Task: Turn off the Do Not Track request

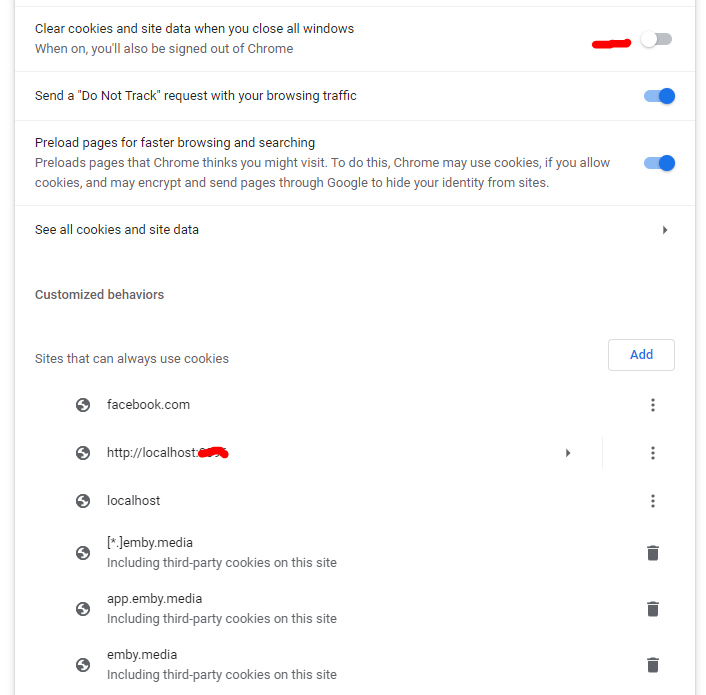Action: pyautogui.click(x=659, y=96)
